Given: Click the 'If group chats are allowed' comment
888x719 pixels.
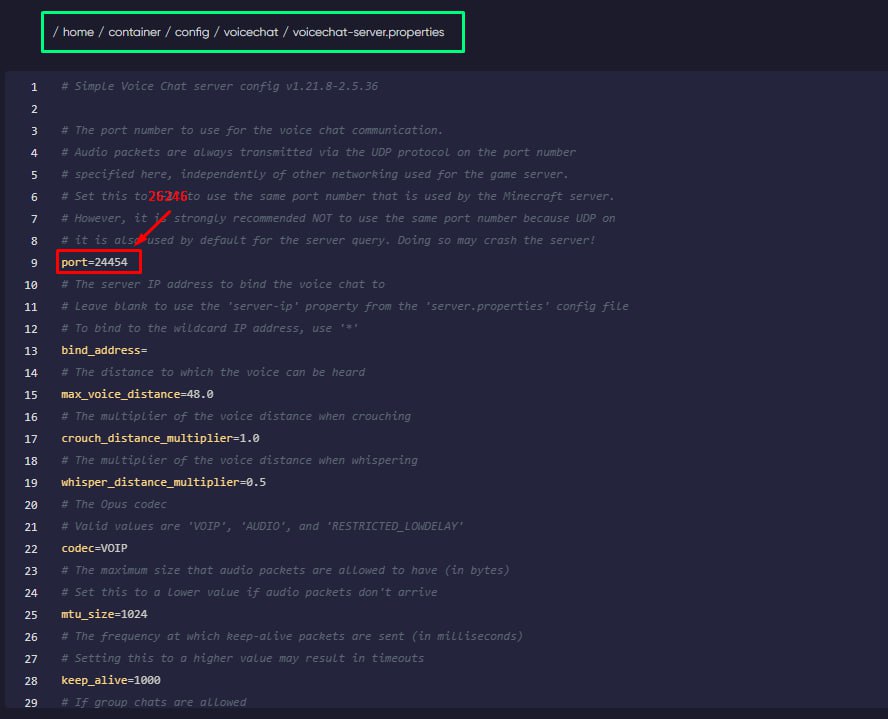Looking at the screenshot, I should (x=153, y=702).
